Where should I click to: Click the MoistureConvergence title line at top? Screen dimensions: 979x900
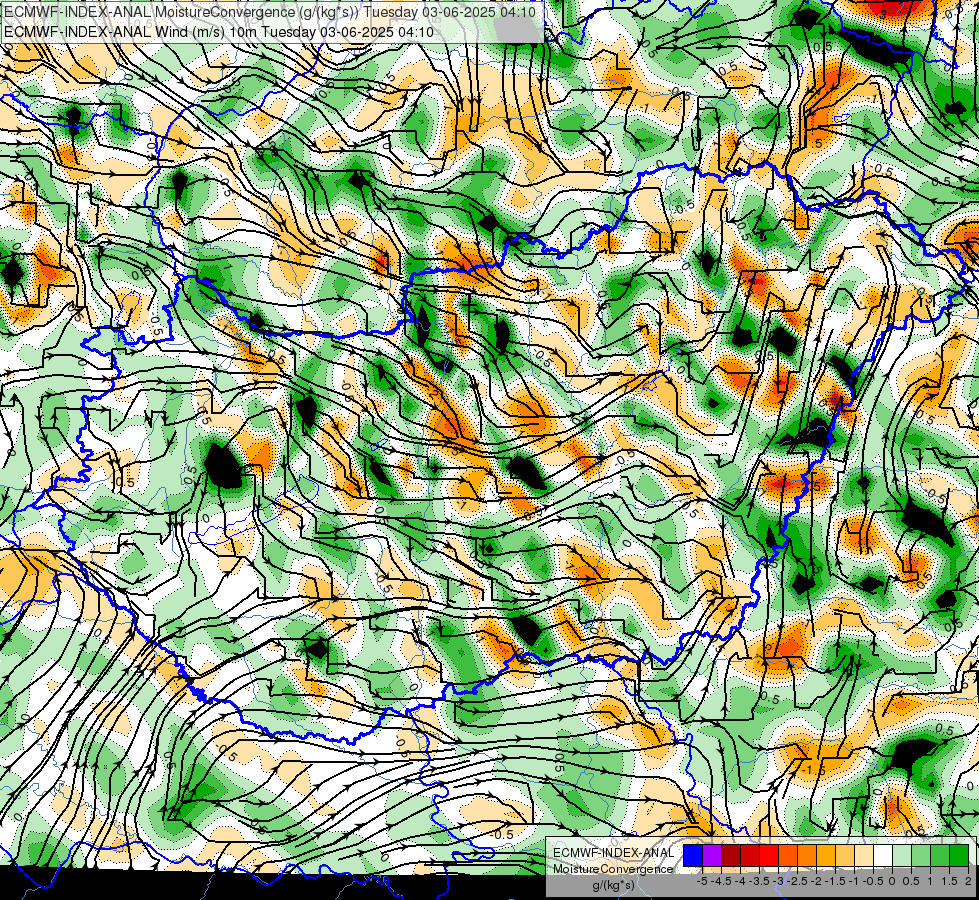click(270, 11)
